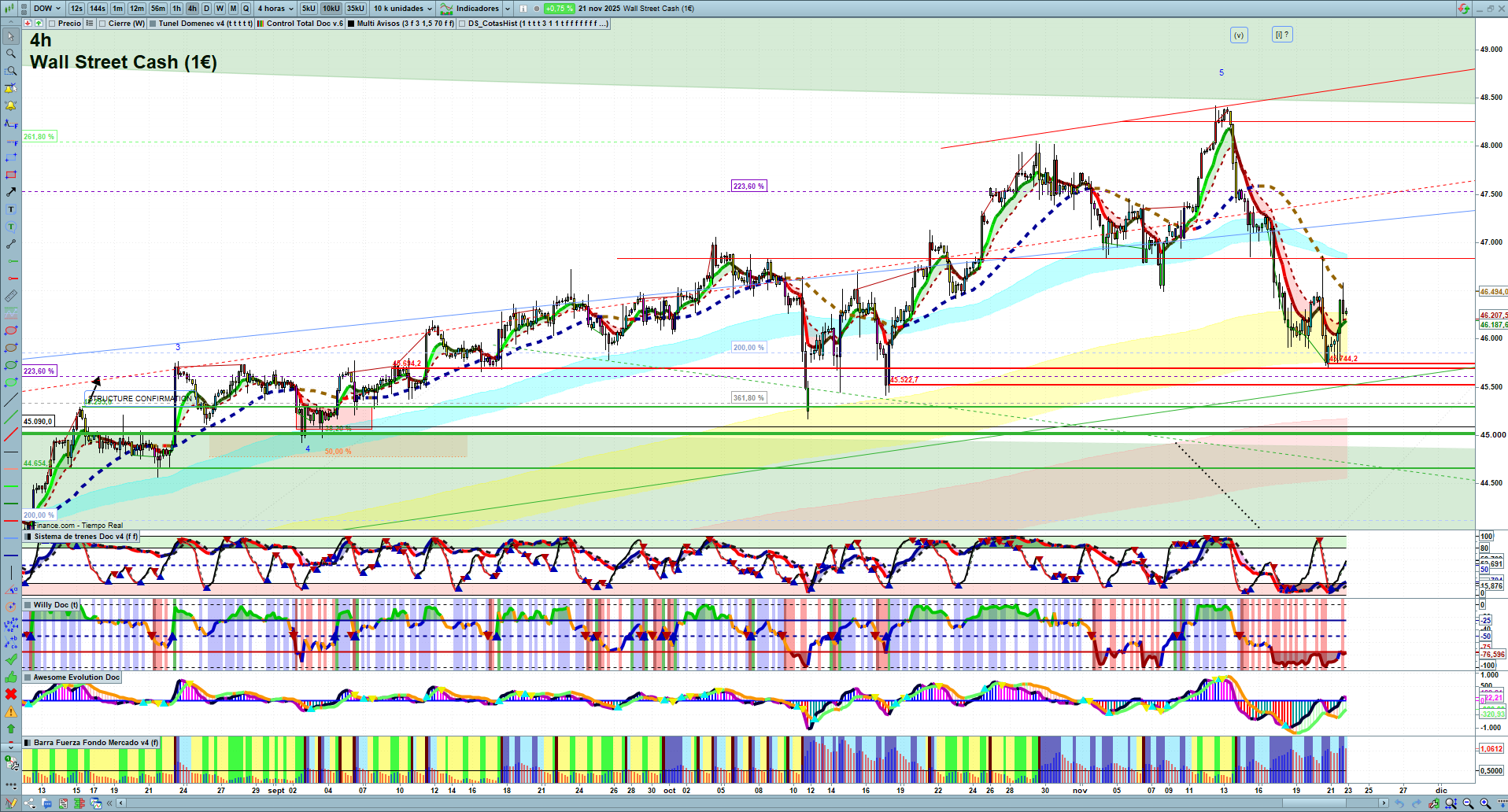Click the yellow alert bell icon

[x=11, y=105]
